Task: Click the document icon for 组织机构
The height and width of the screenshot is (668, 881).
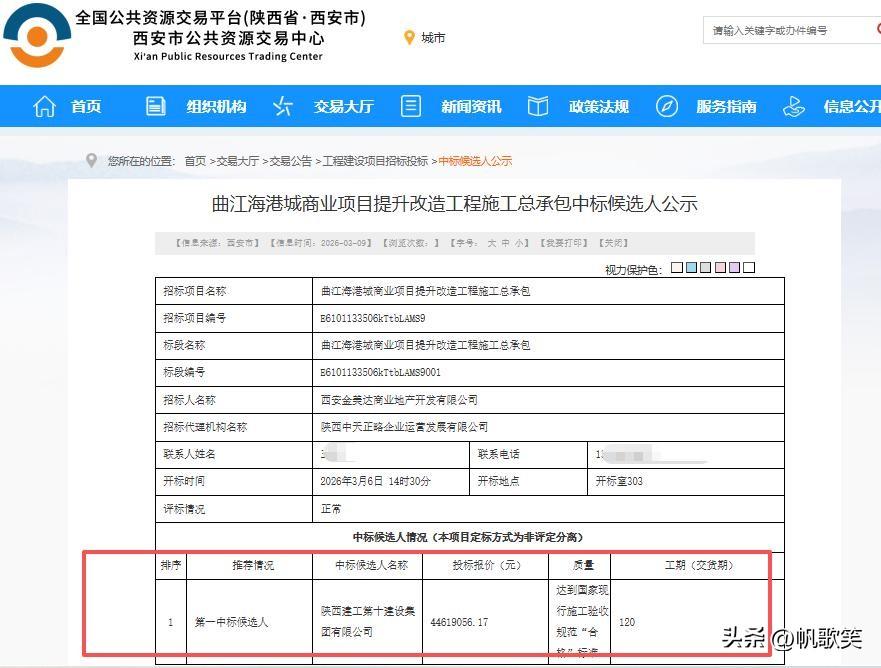Action: click(x=155, y=105)
